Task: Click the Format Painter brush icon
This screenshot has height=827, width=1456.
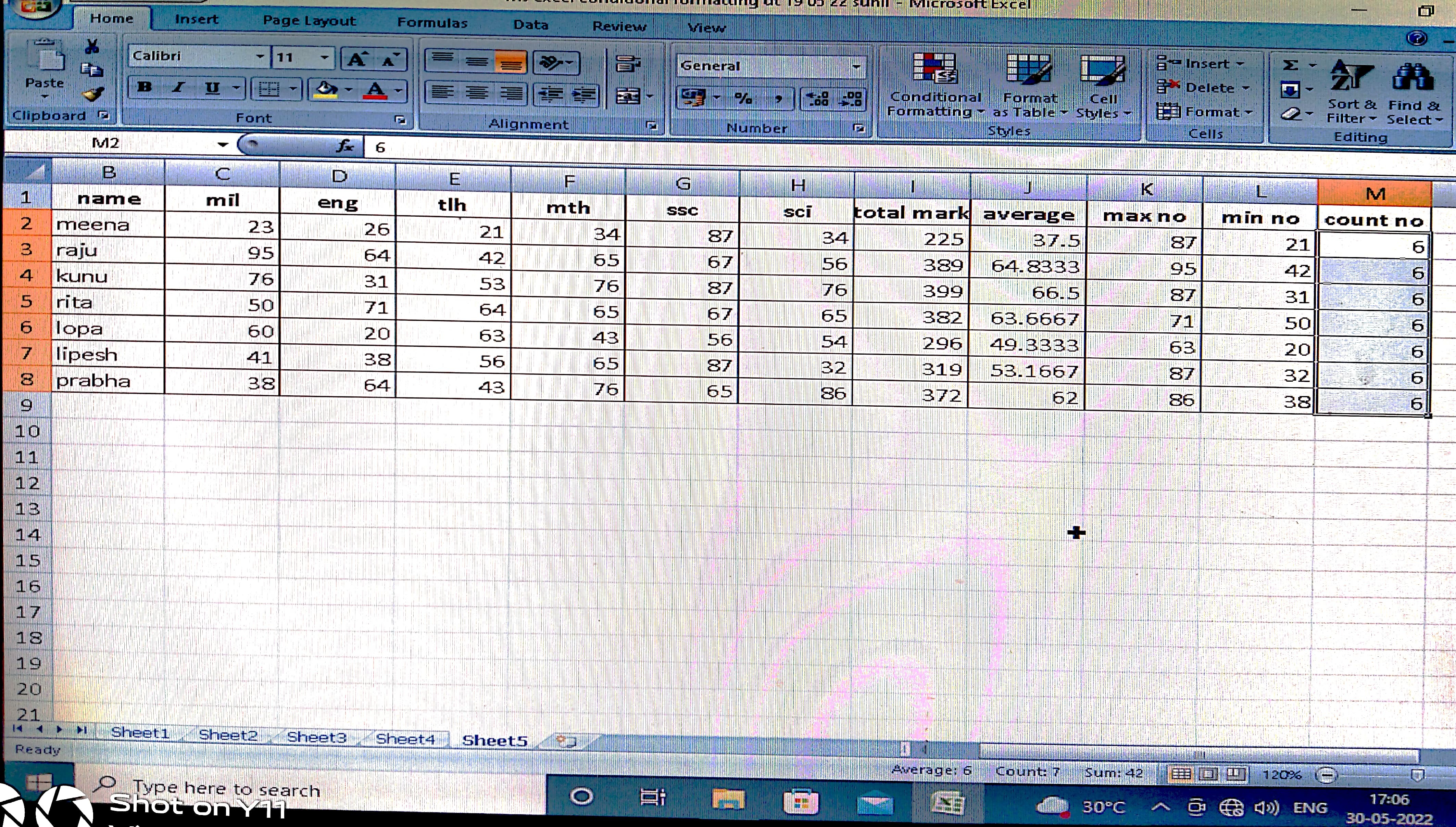Action: pos(92,94)
